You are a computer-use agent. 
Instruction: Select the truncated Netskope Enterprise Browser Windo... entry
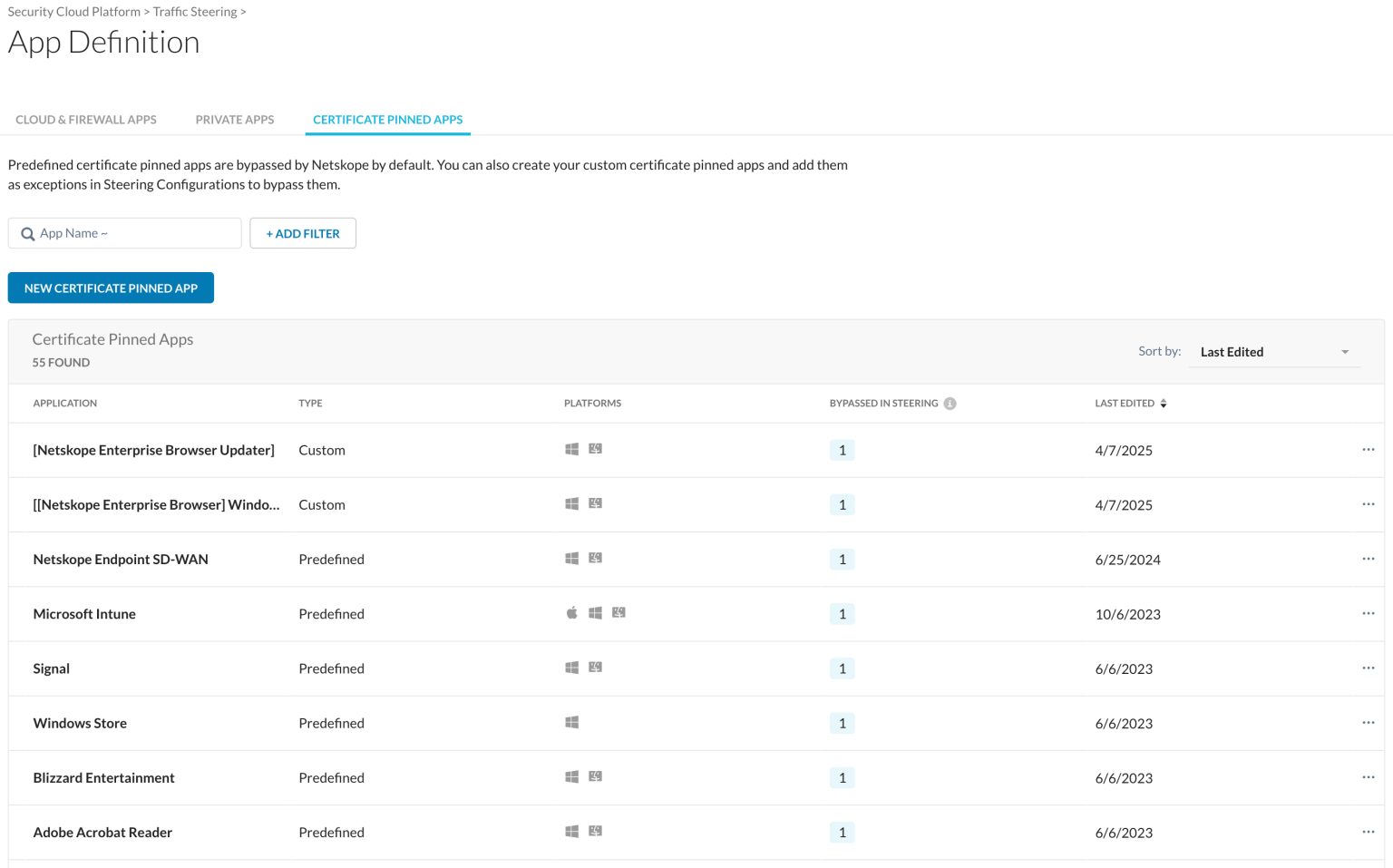coord(157,504)
